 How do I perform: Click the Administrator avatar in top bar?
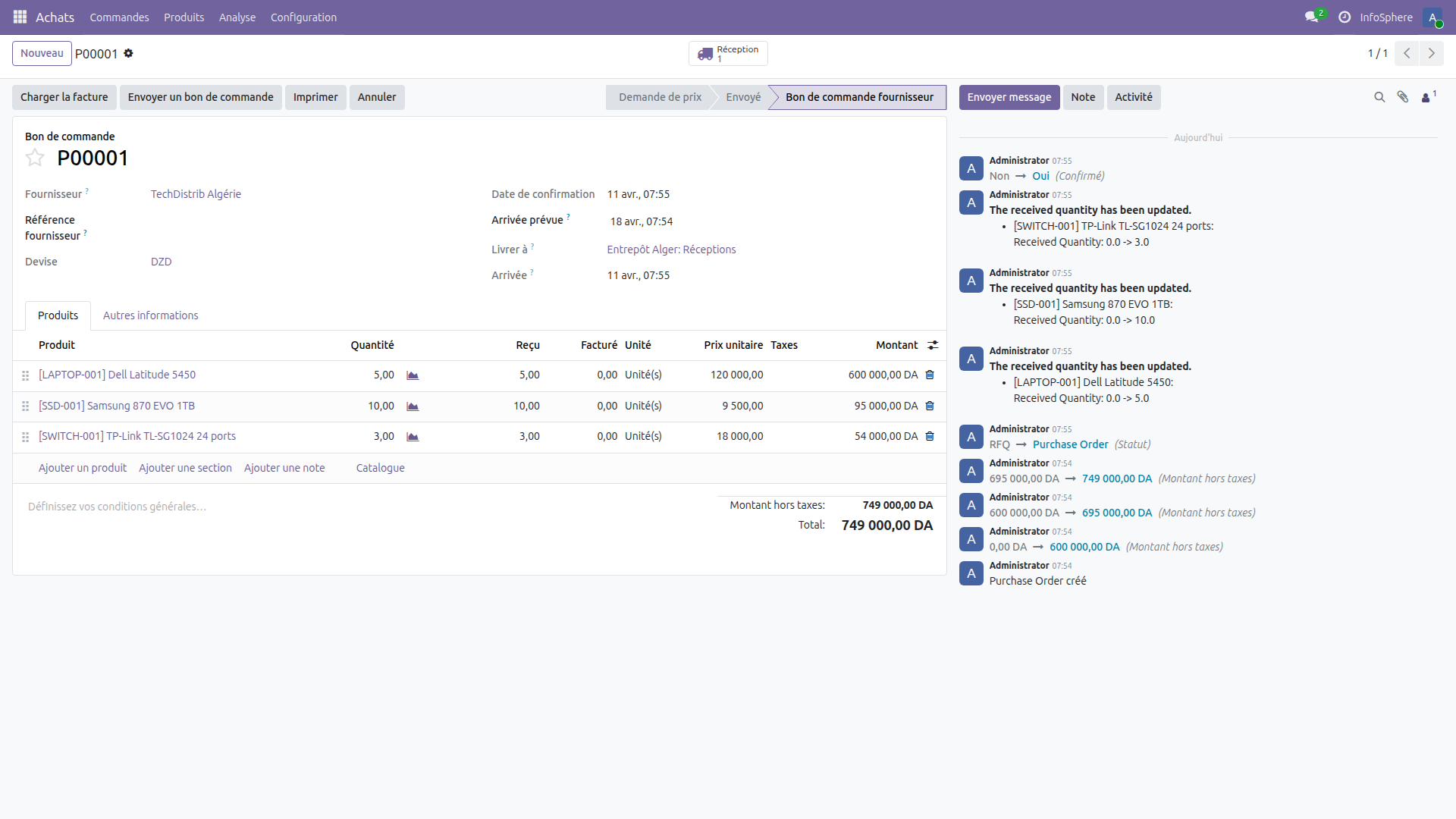1434,17
